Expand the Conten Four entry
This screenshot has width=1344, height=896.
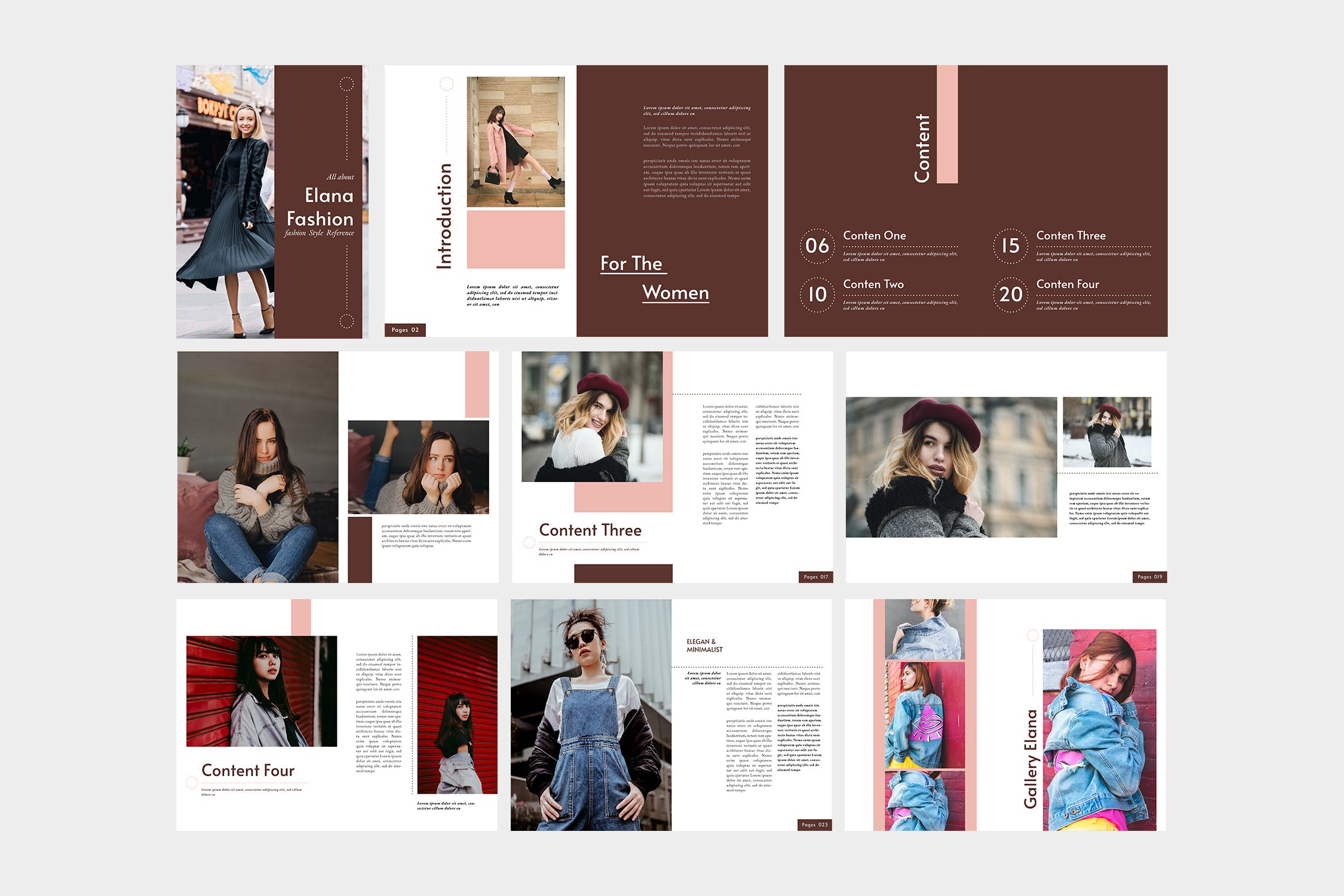coord(1067,284)
